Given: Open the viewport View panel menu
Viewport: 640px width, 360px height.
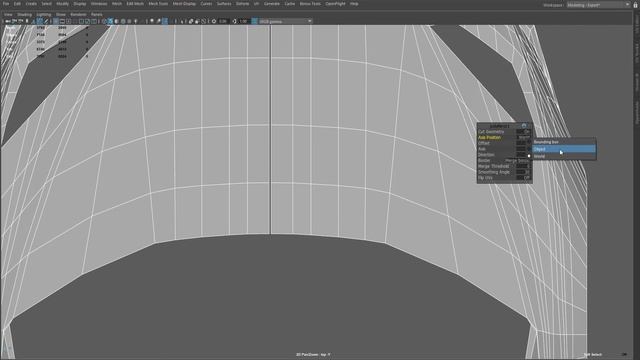Looking at the screenshot, I should 8,14.
